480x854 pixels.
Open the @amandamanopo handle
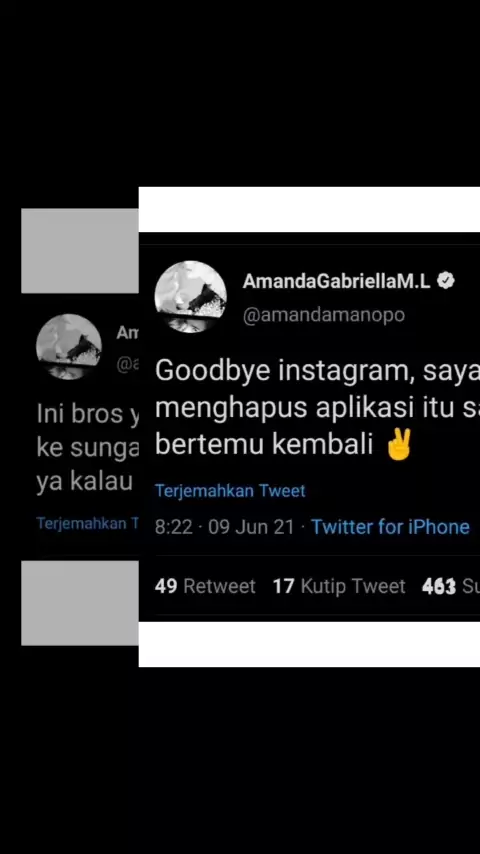pos(324,315)
